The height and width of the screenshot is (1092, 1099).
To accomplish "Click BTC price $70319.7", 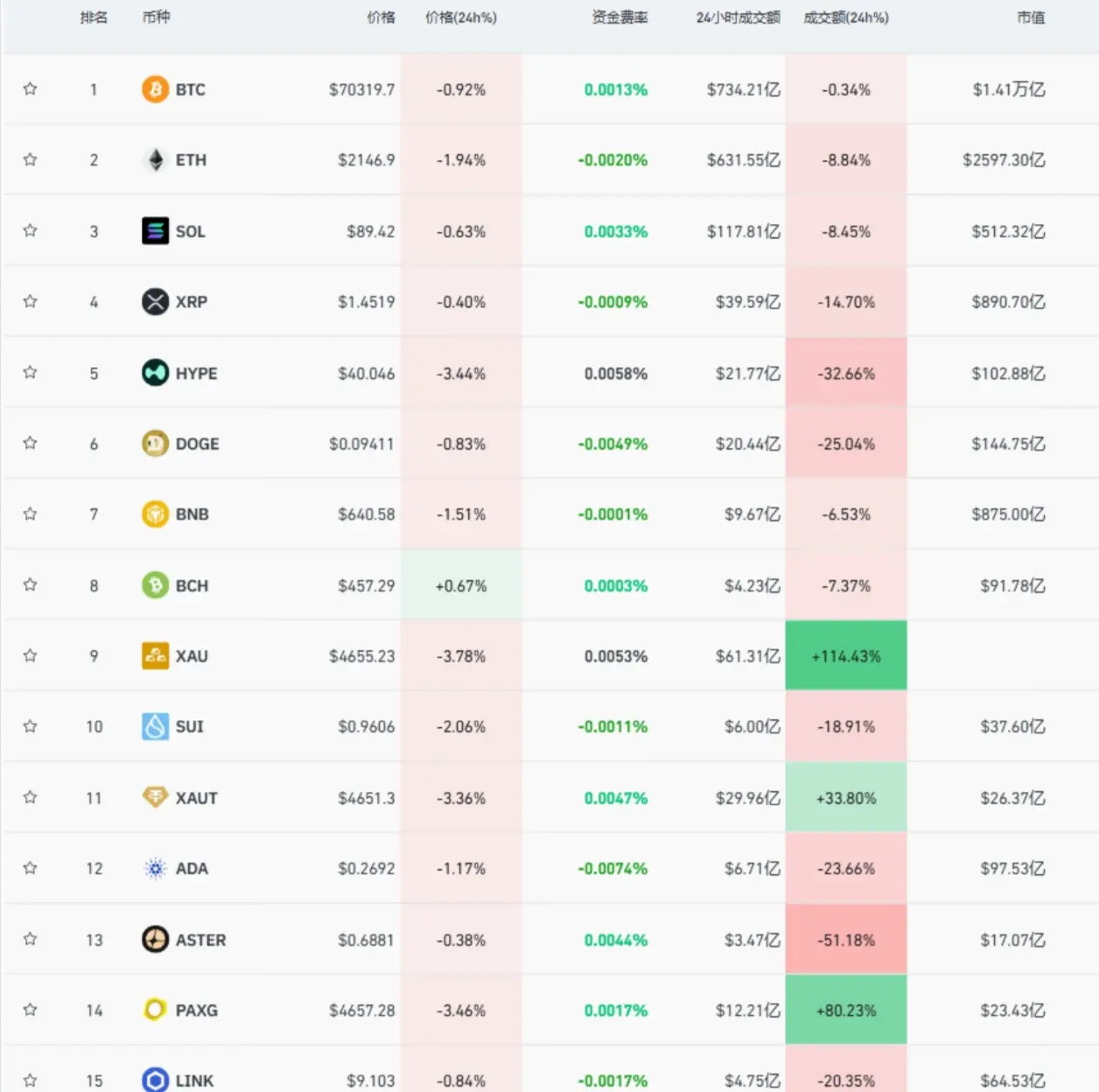I will [362, 89].
